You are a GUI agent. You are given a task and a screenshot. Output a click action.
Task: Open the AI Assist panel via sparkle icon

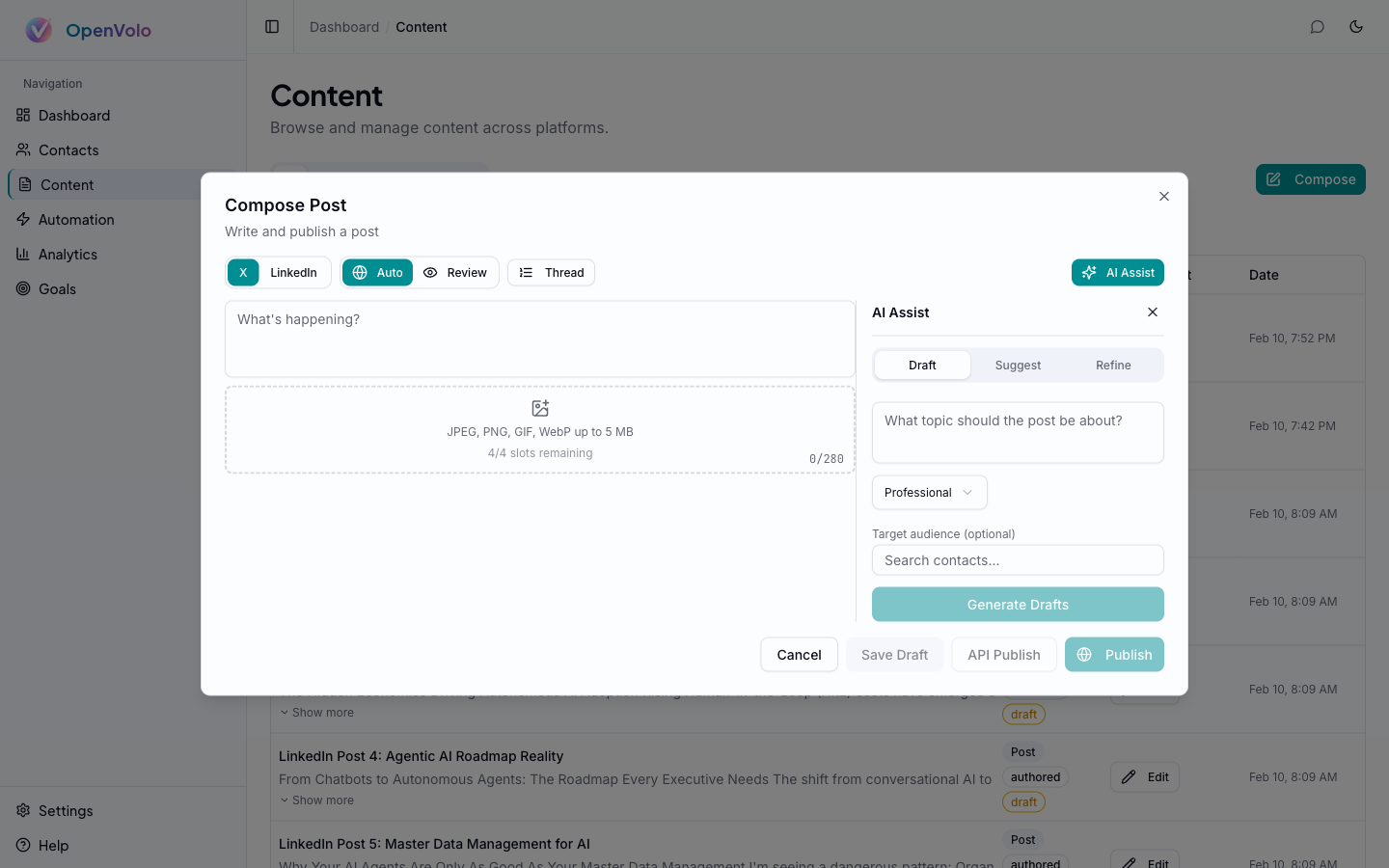1117,272
